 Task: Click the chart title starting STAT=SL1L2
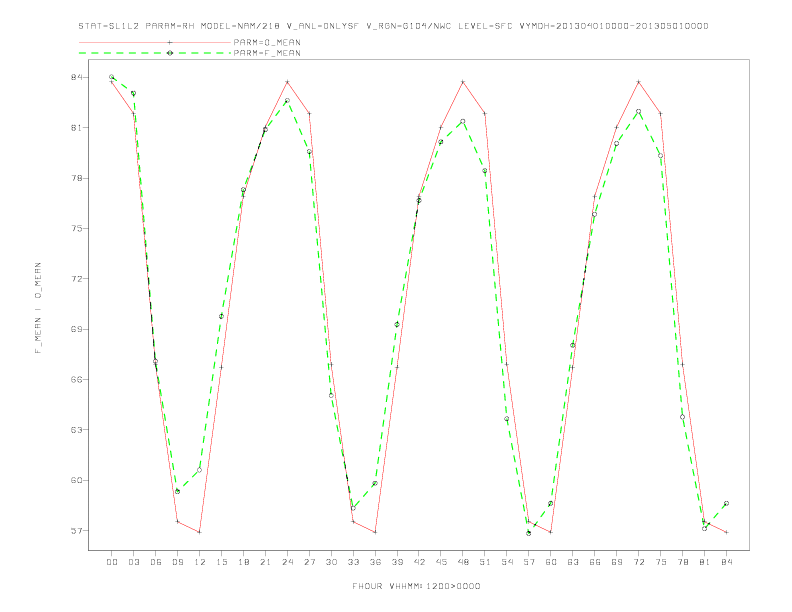[393, 26]
